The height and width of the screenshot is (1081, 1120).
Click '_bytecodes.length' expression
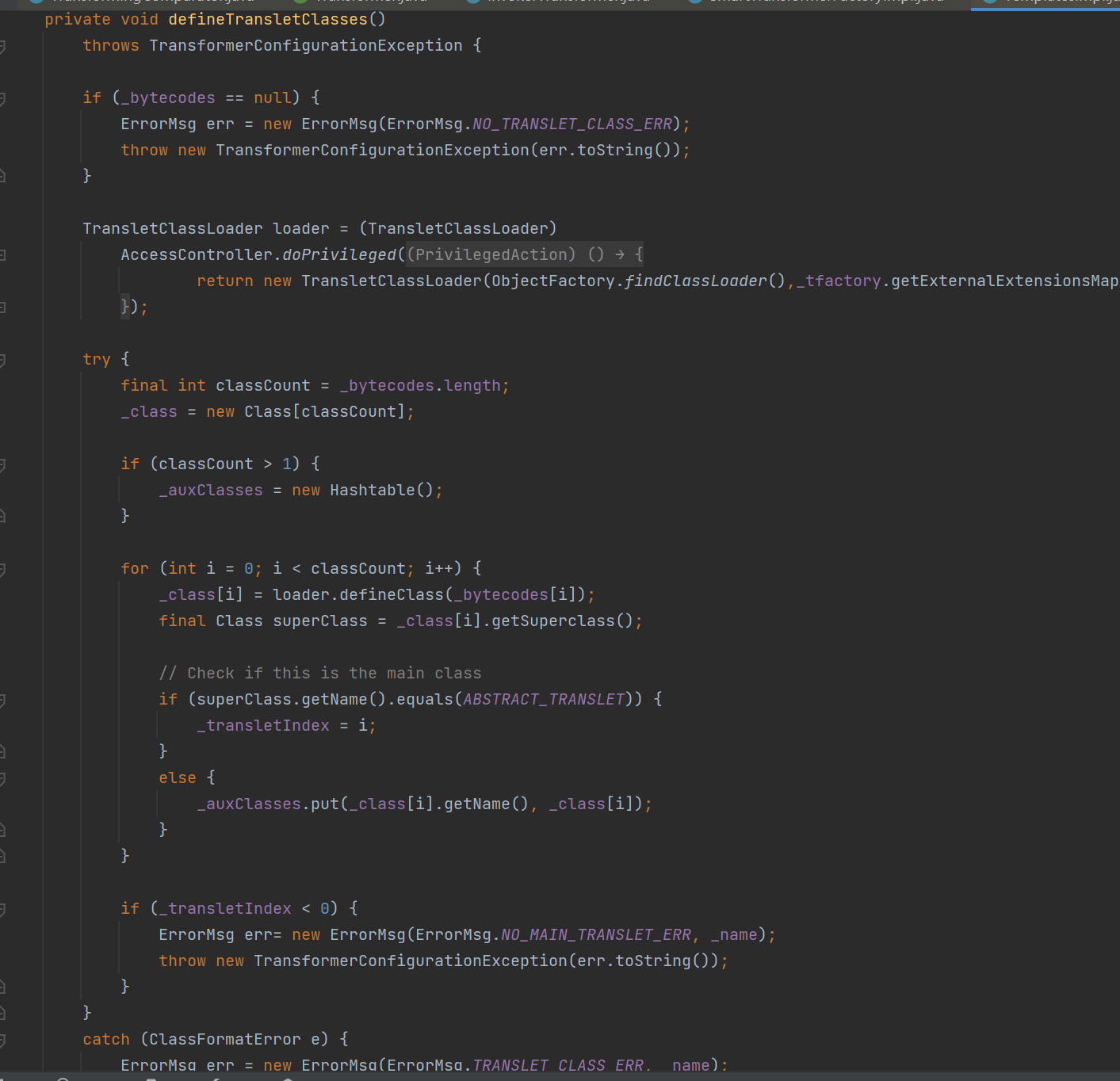pos(420,385)
